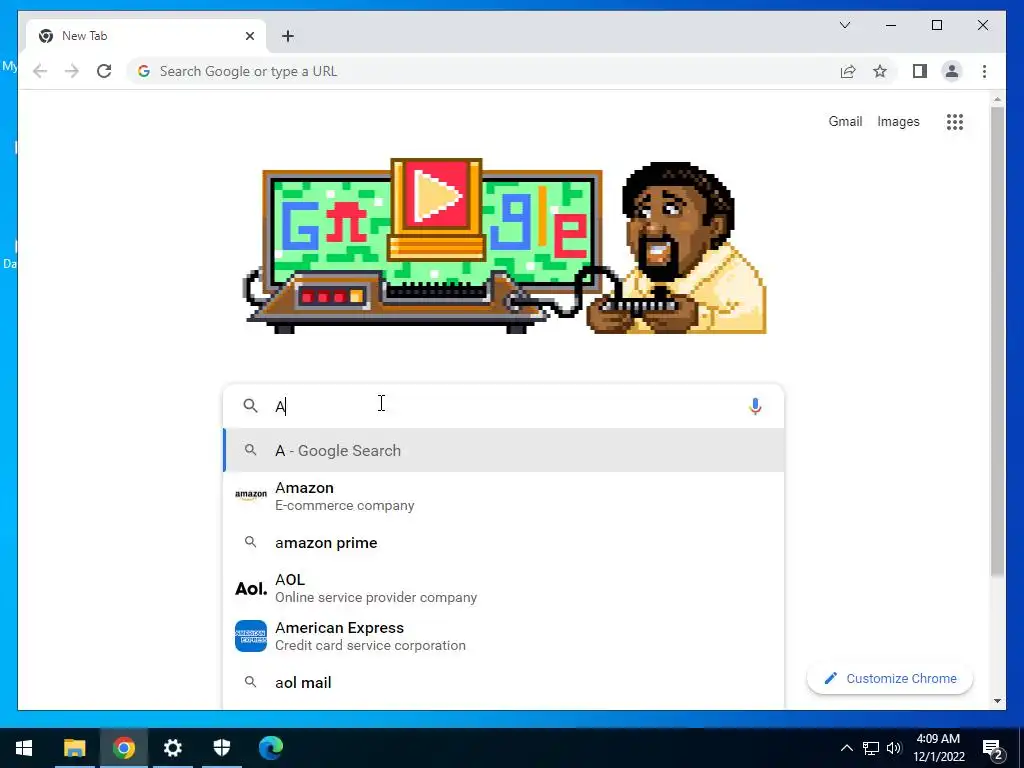This screenshot has height=768, width=1024.
Task: Click the Google search input box
Action: [x=503, y=406]
